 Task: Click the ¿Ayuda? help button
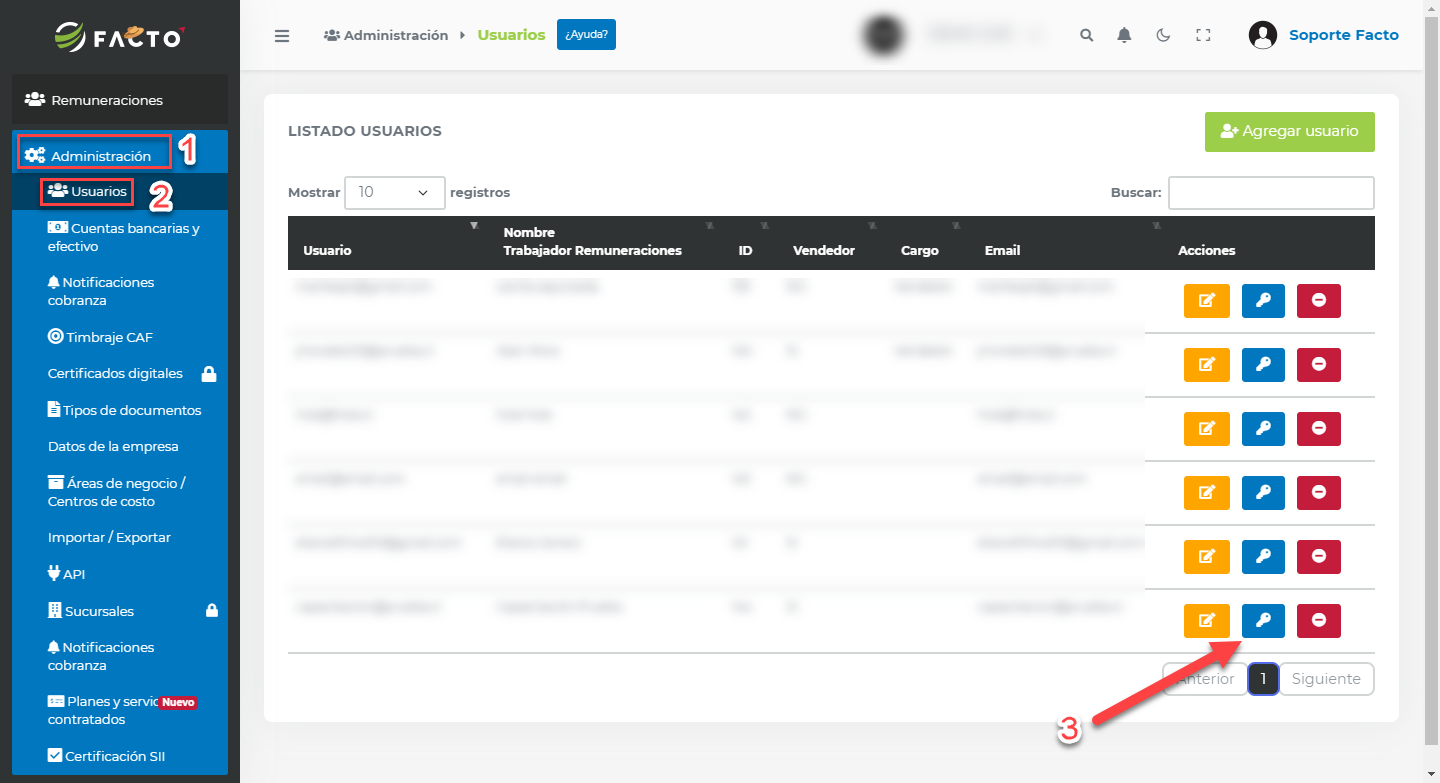[586, 35]
